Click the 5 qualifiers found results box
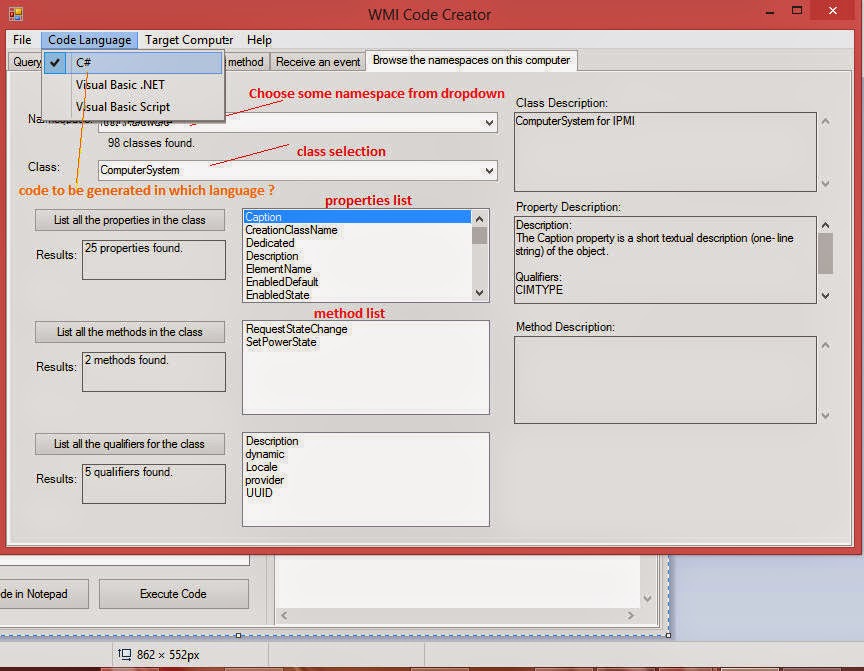The image size is (864, 671). tap(154, 484)
